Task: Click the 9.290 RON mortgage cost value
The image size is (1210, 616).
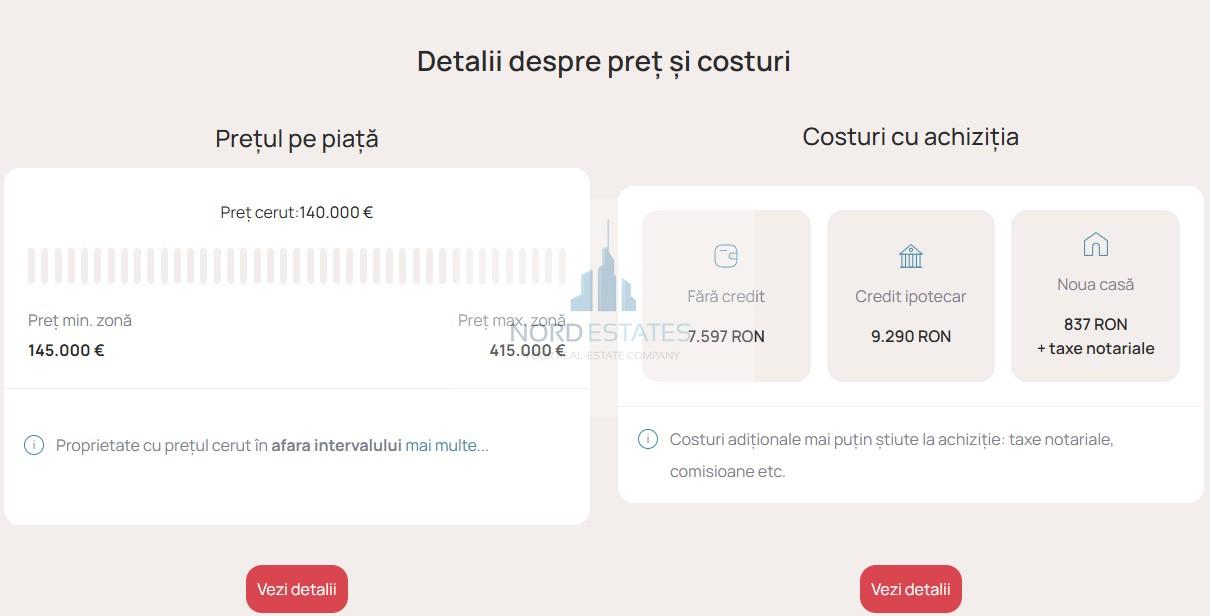Action: pos(911,336)
